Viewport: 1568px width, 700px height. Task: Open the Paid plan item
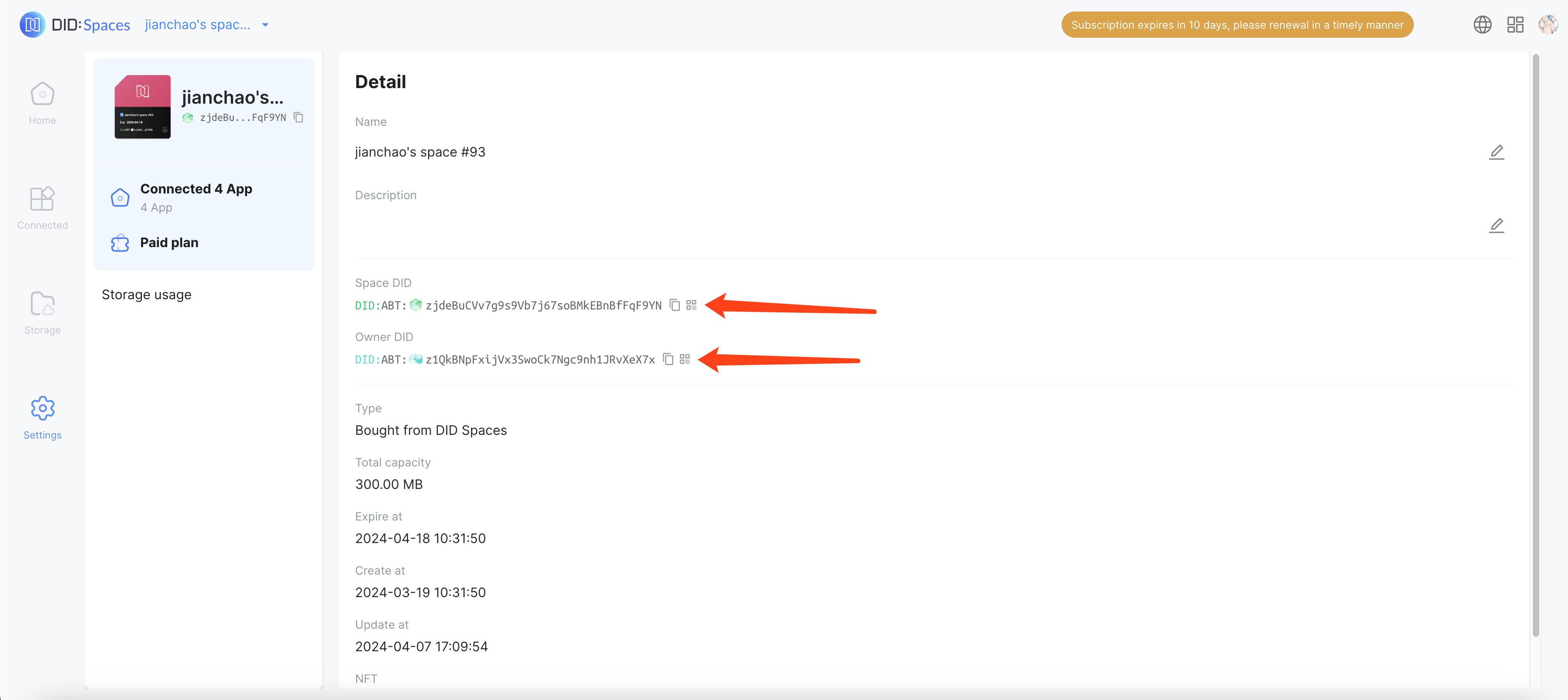coord(169,243)
